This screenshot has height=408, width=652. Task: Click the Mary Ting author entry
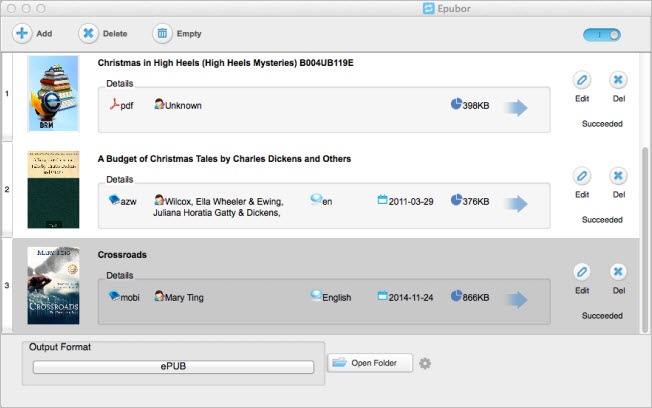click(179, 297)
